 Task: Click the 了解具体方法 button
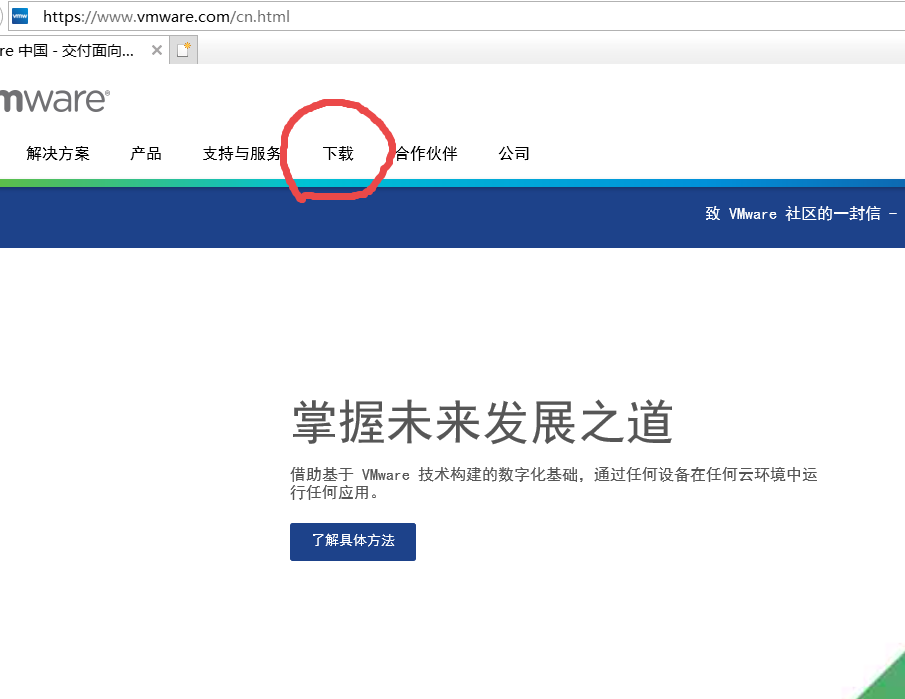coord(353,541)
